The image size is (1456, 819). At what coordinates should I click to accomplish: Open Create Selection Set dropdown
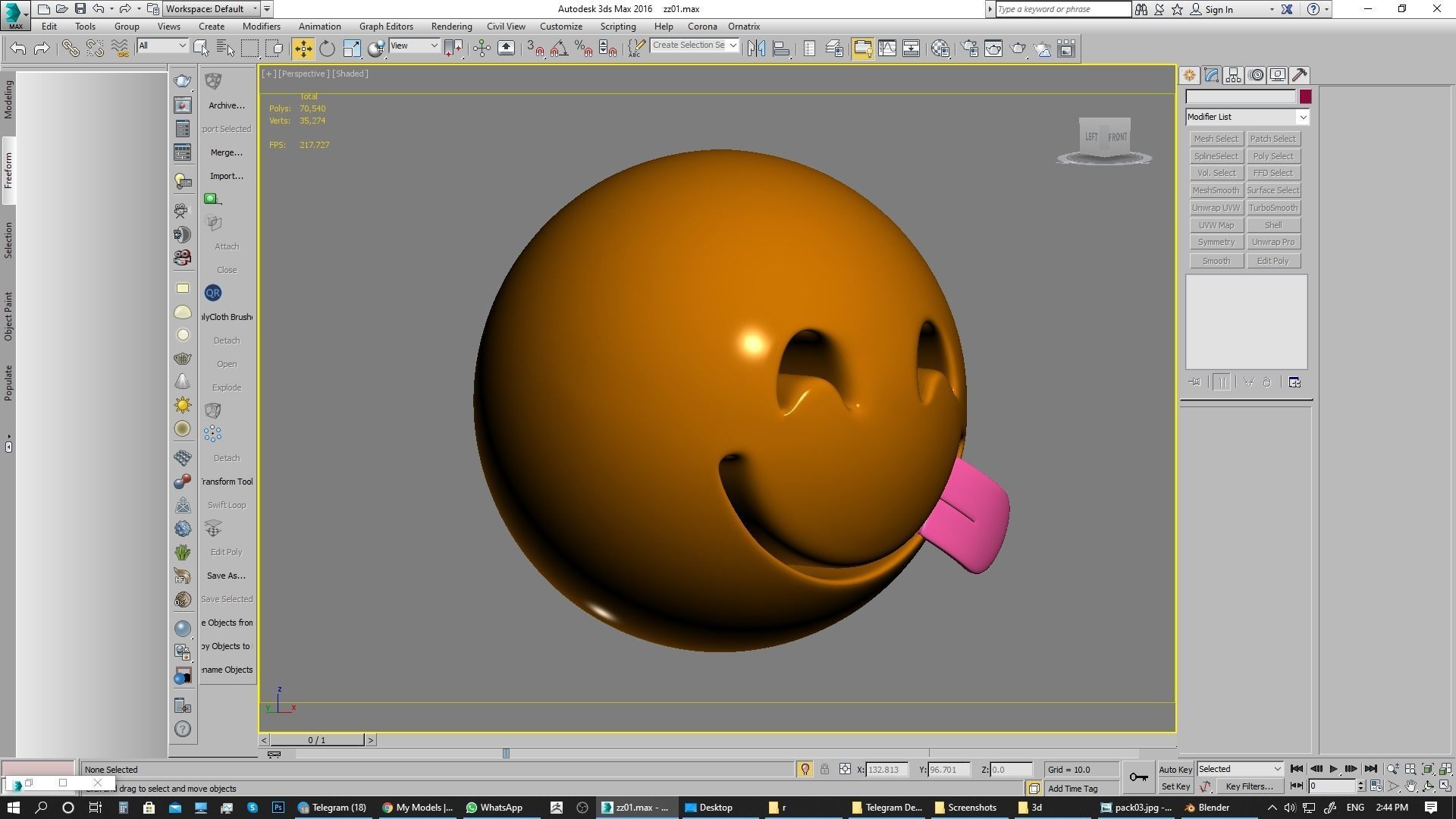[694, 45]
